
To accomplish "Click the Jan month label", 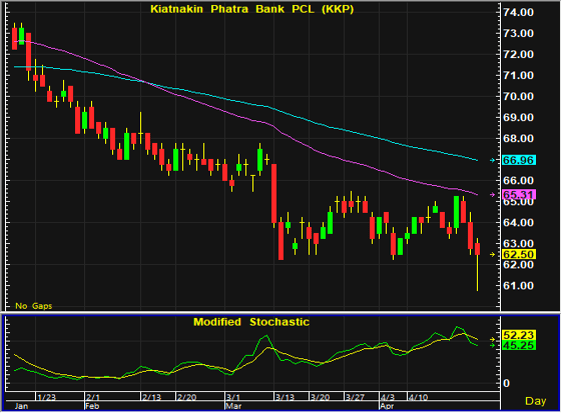I will click(22, 406).
